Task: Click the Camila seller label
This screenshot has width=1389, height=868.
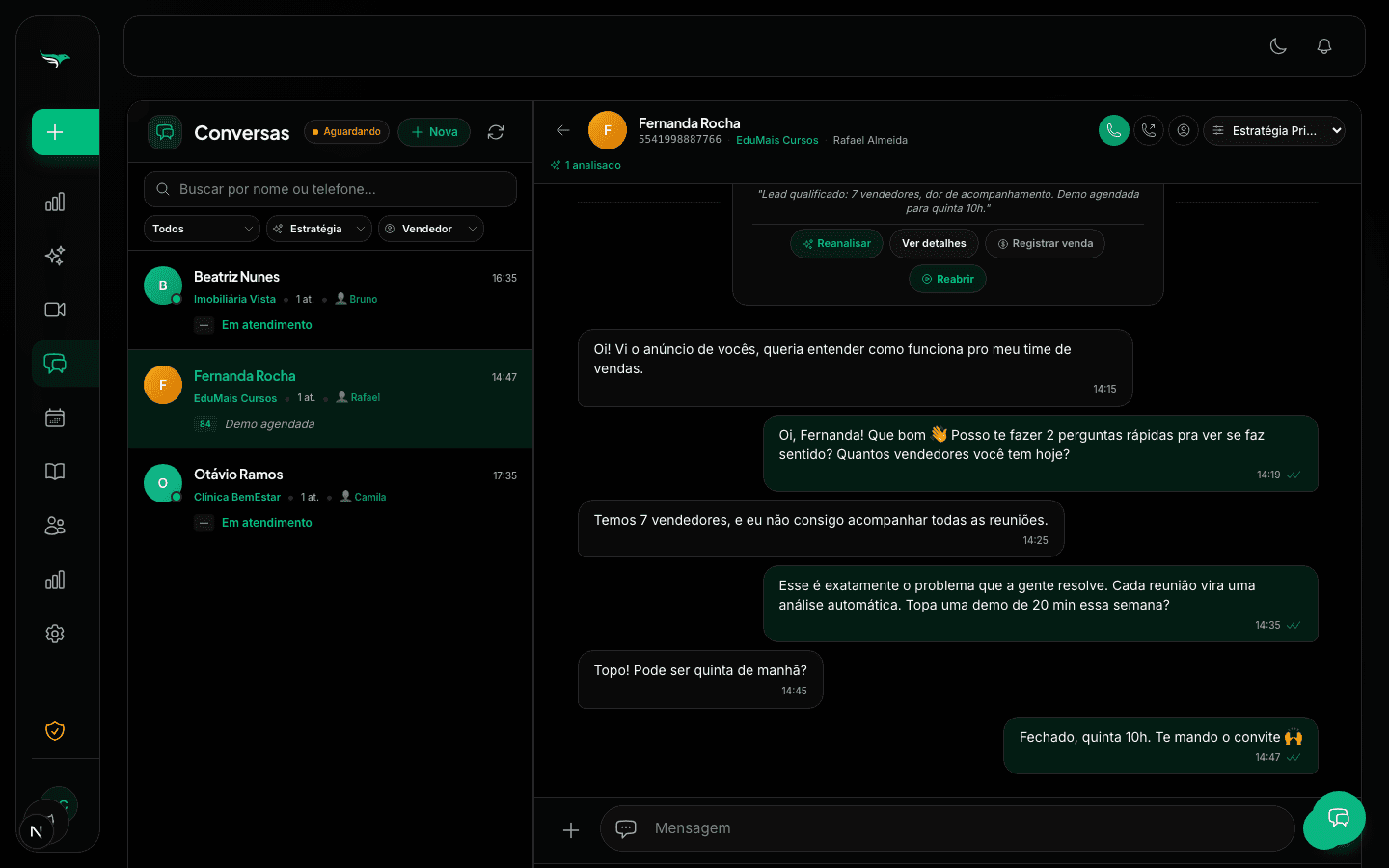Action: click(x=363, y=497)
